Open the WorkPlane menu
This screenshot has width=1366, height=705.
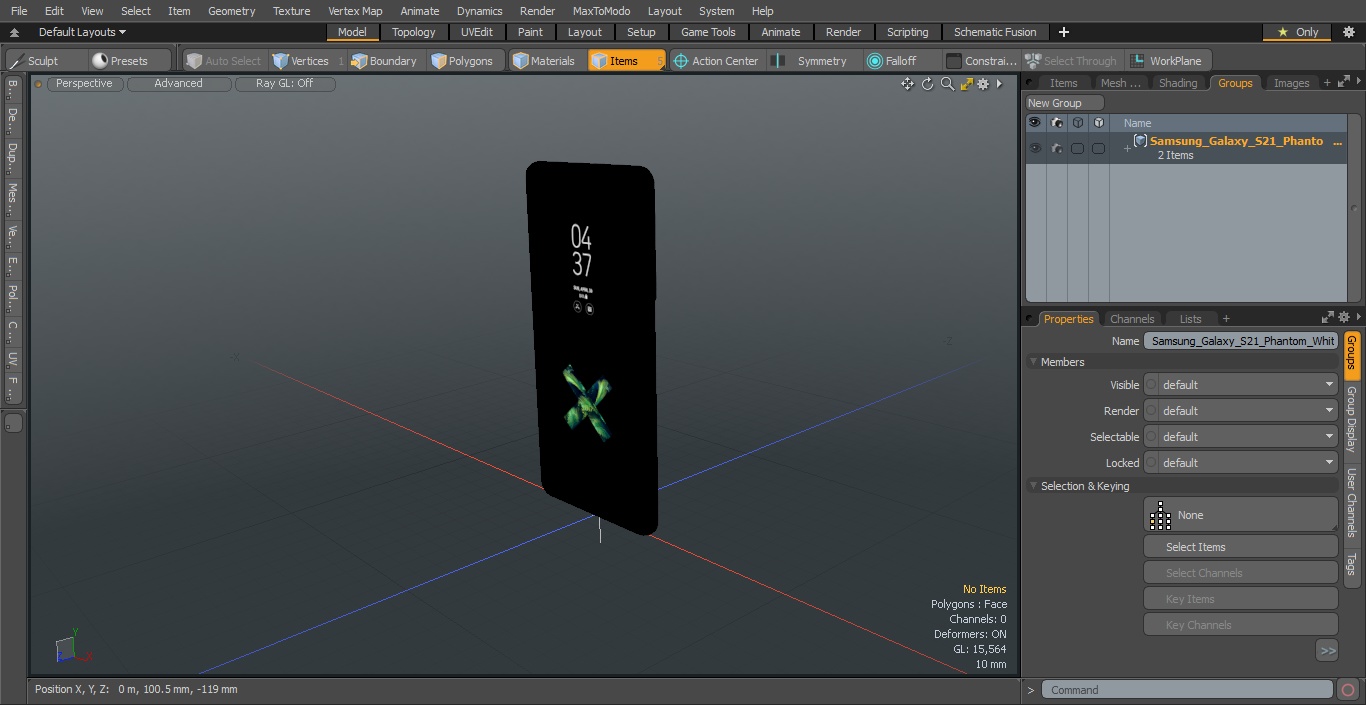[x=1168, y=61]
